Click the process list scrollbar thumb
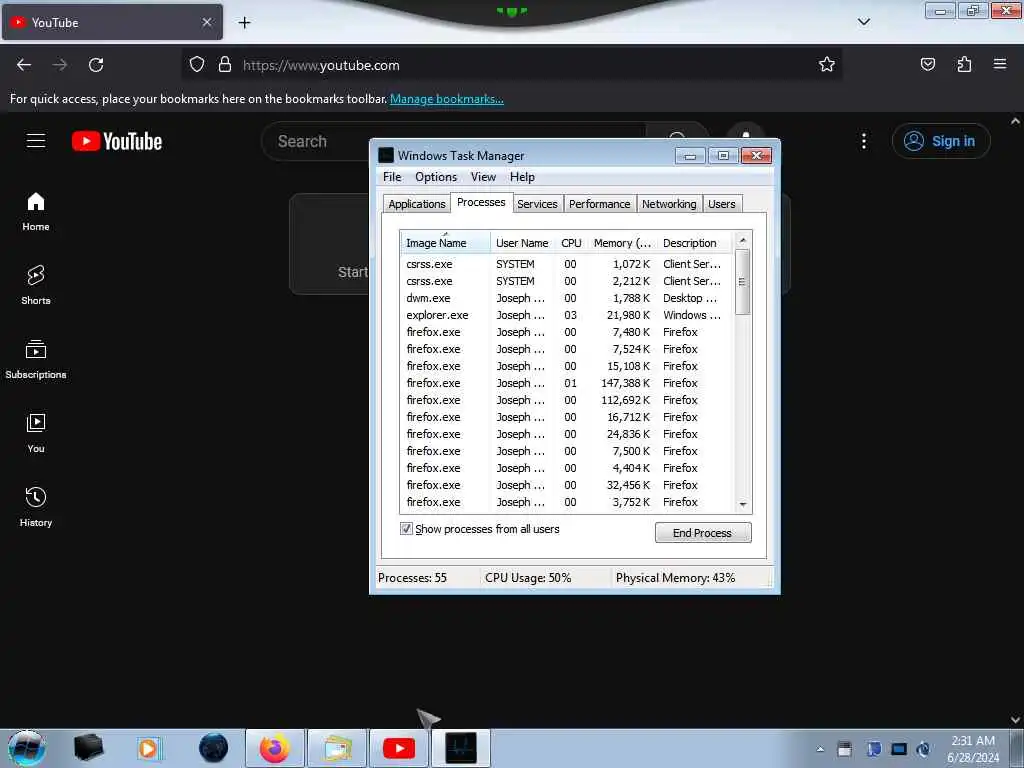Screen dimensions: 1024x768 point(742,281)
